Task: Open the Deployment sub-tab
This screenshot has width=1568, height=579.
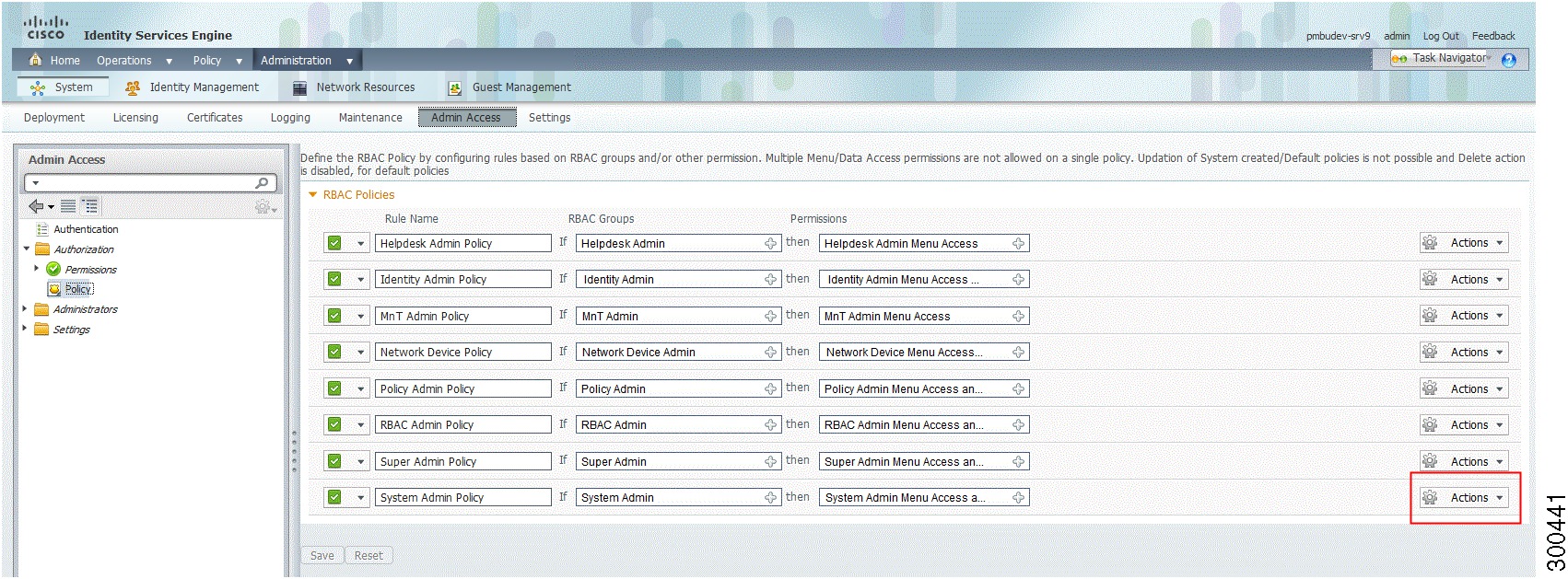Action: [54, 118]
